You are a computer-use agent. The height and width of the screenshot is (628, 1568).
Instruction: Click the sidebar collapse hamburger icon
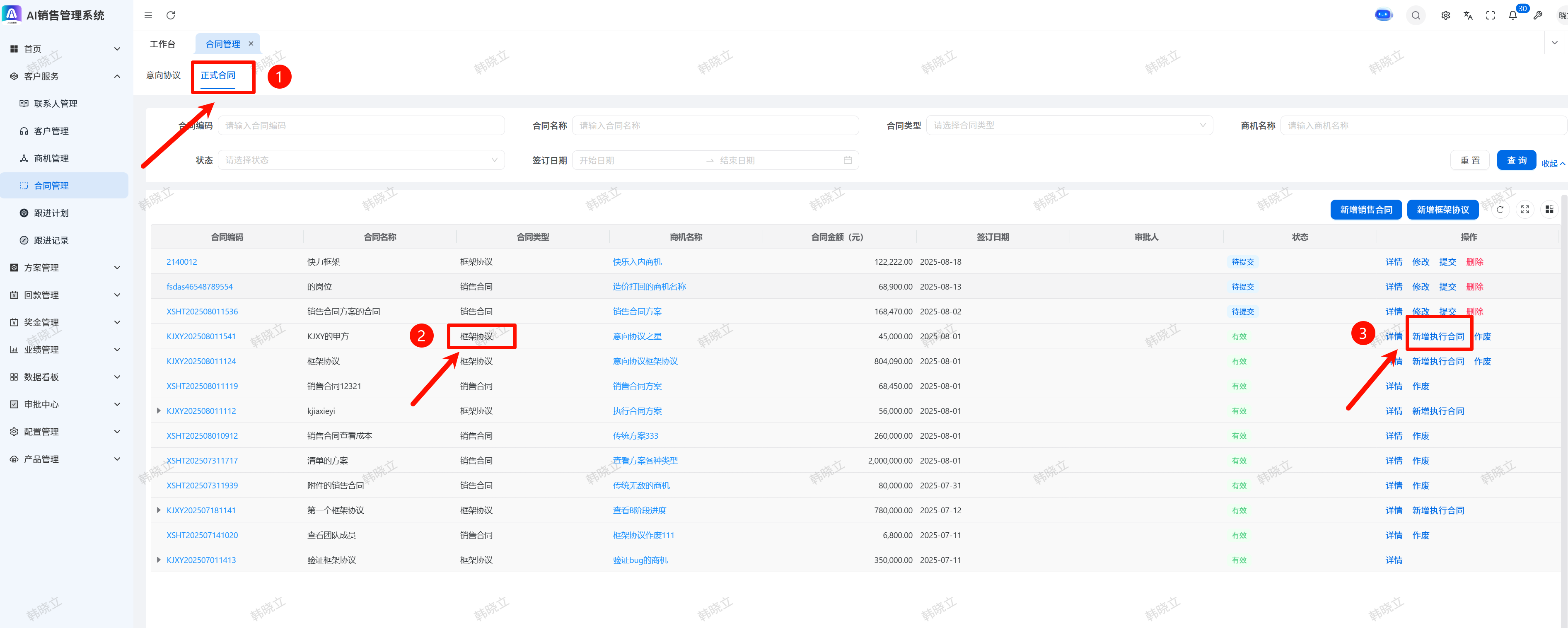click(x=148, y=15)
